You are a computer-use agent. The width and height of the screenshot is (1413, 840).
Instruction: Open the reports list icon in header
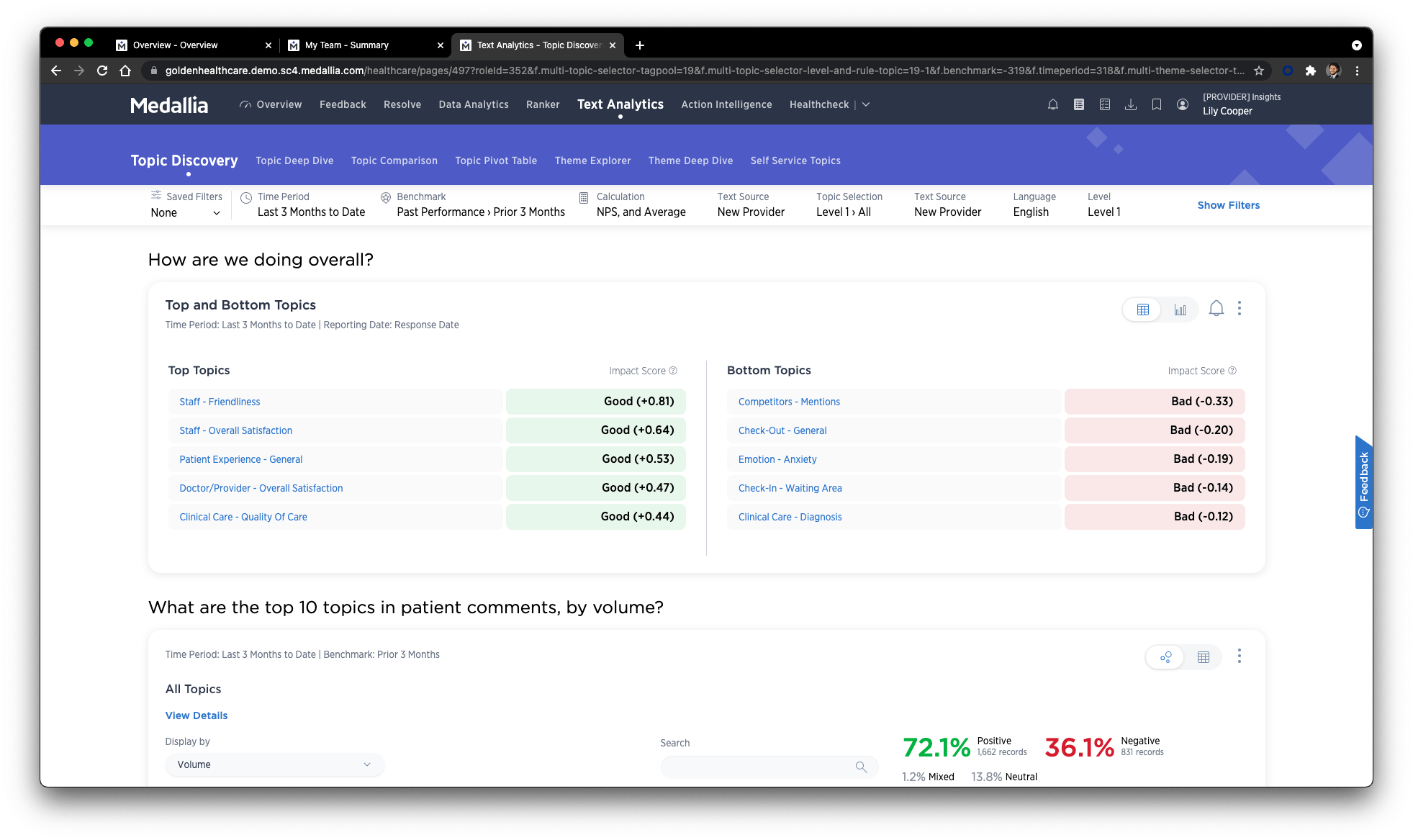point(1078,104)
